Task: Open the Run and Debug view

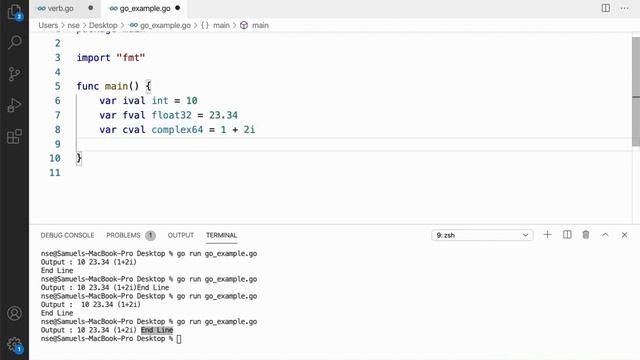Action: click(15, 105)
